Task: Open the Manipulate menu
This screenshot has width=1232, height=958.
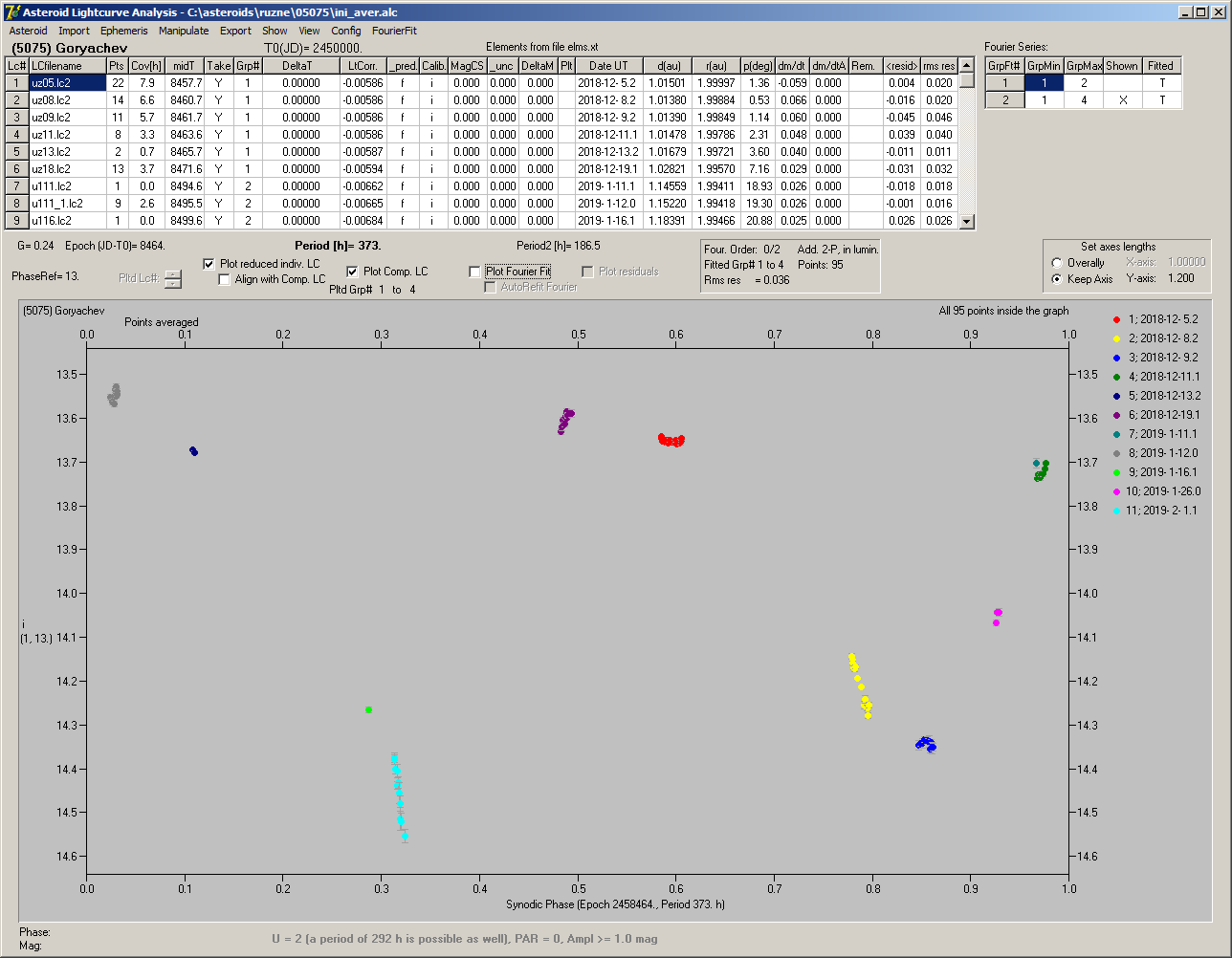Action: coord(184,31)
